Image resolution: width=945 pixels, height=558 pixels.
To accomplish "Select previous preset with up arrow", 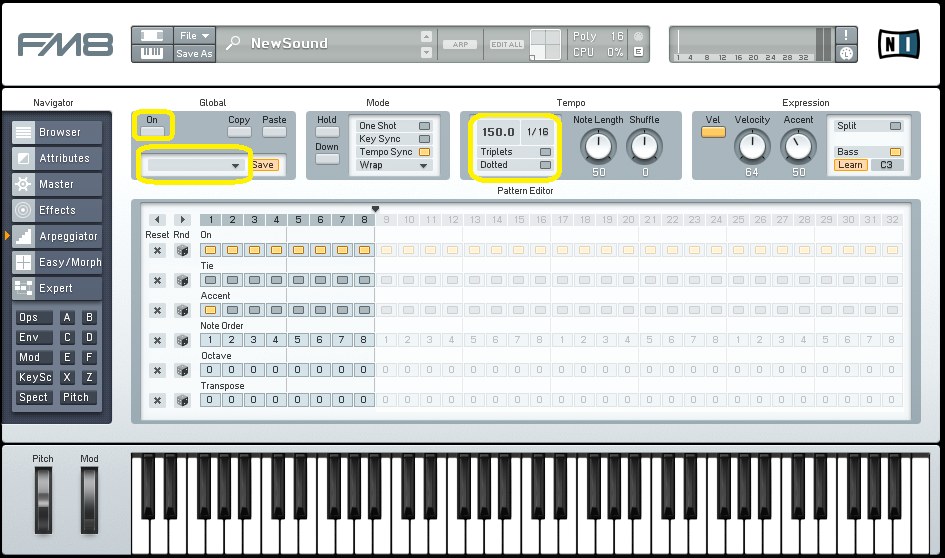I will tap(426, 37).
